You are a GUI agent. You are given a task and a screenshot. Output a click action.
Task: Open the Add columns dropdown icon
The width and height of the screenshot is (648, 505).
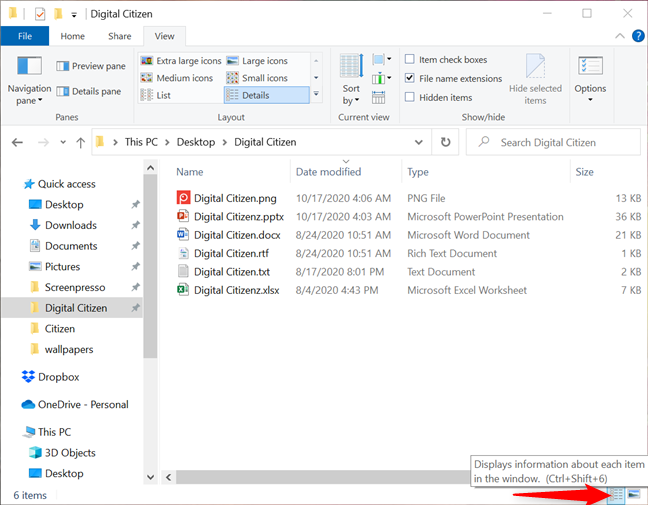coord(381,78)
